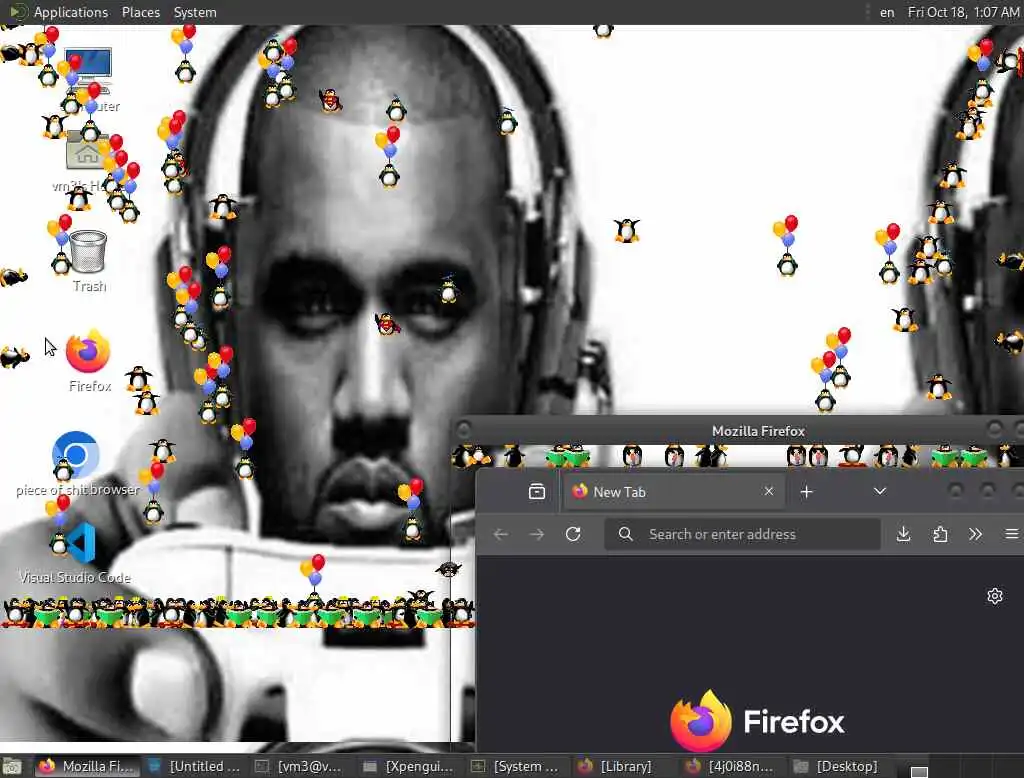Close the New Tab tab
Screen dimensions: 1024x778
tap(769, 491)
